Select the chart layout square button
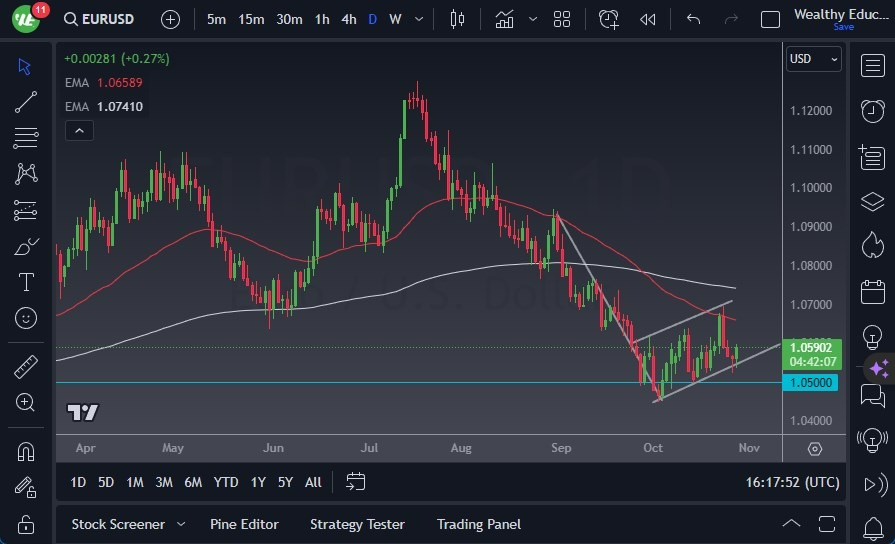This screenshot has width=895, height=544. tap(770, 19)
